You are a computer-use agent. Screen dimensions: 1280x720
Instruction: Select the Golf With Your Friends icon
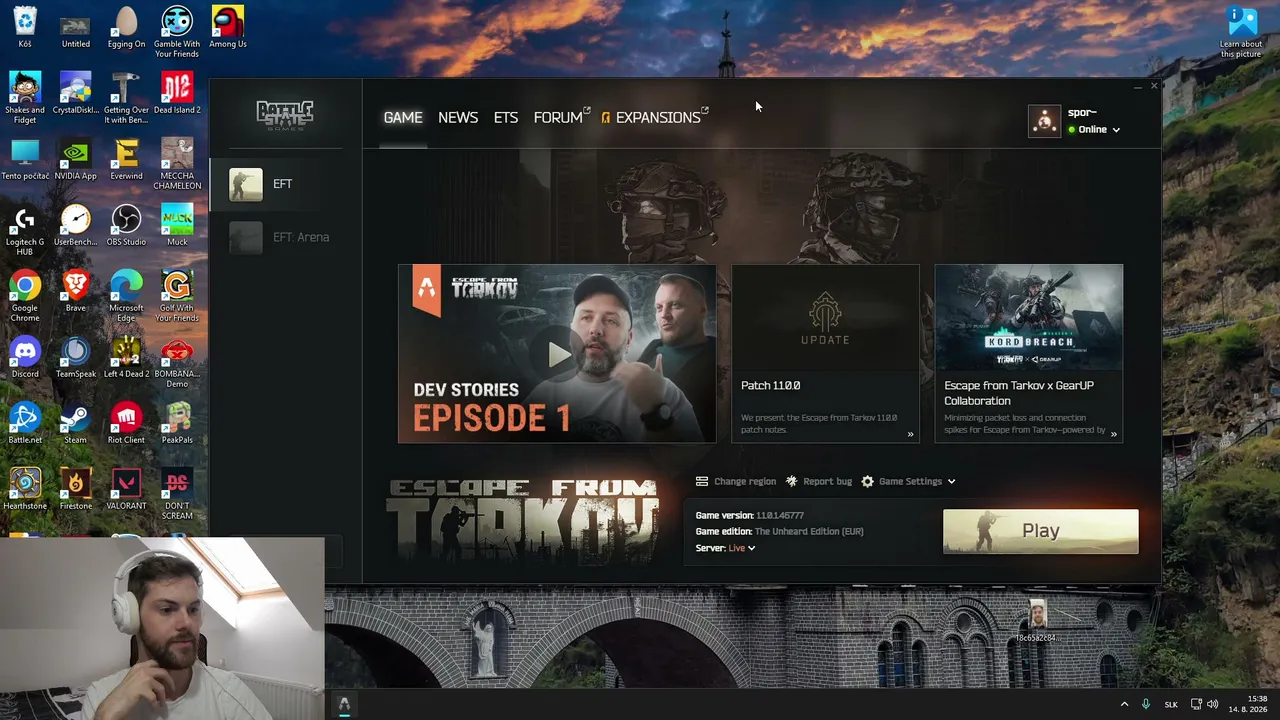point(177,296)
